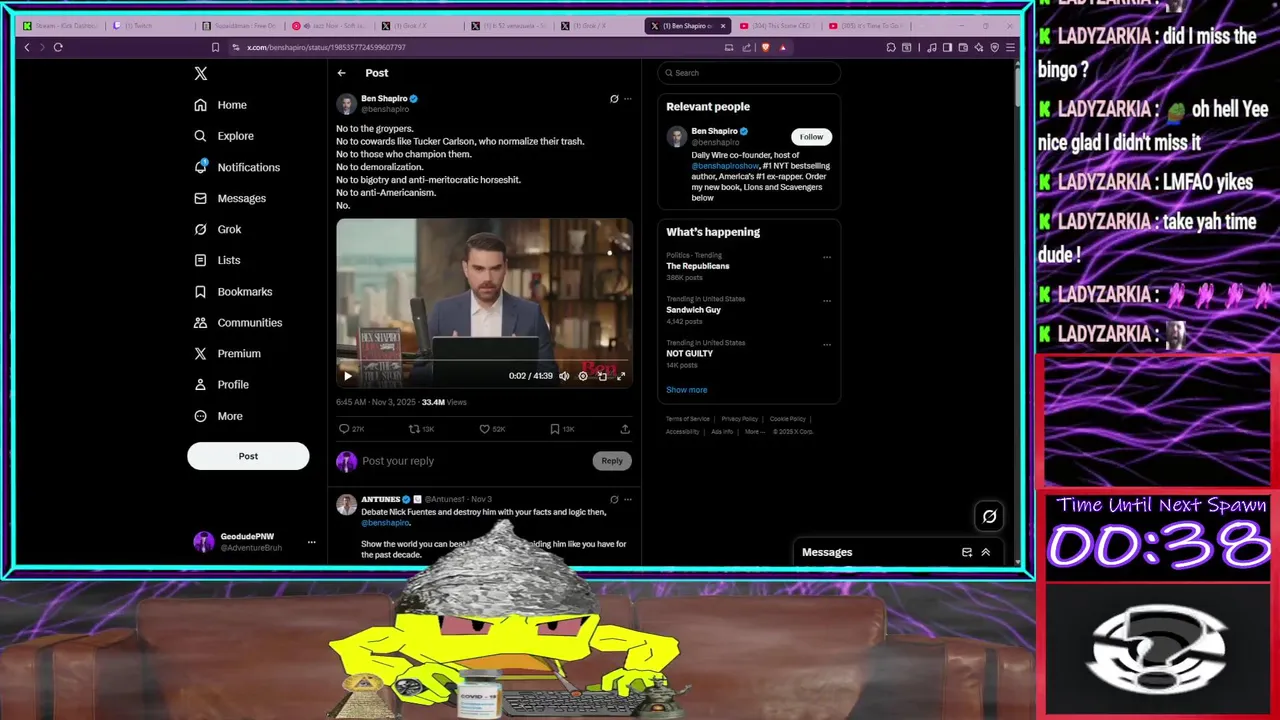The width and height of the screenshot is (1280, 720).
Task: Switch to the first Grok / X tab
Action: click(420, 25)
